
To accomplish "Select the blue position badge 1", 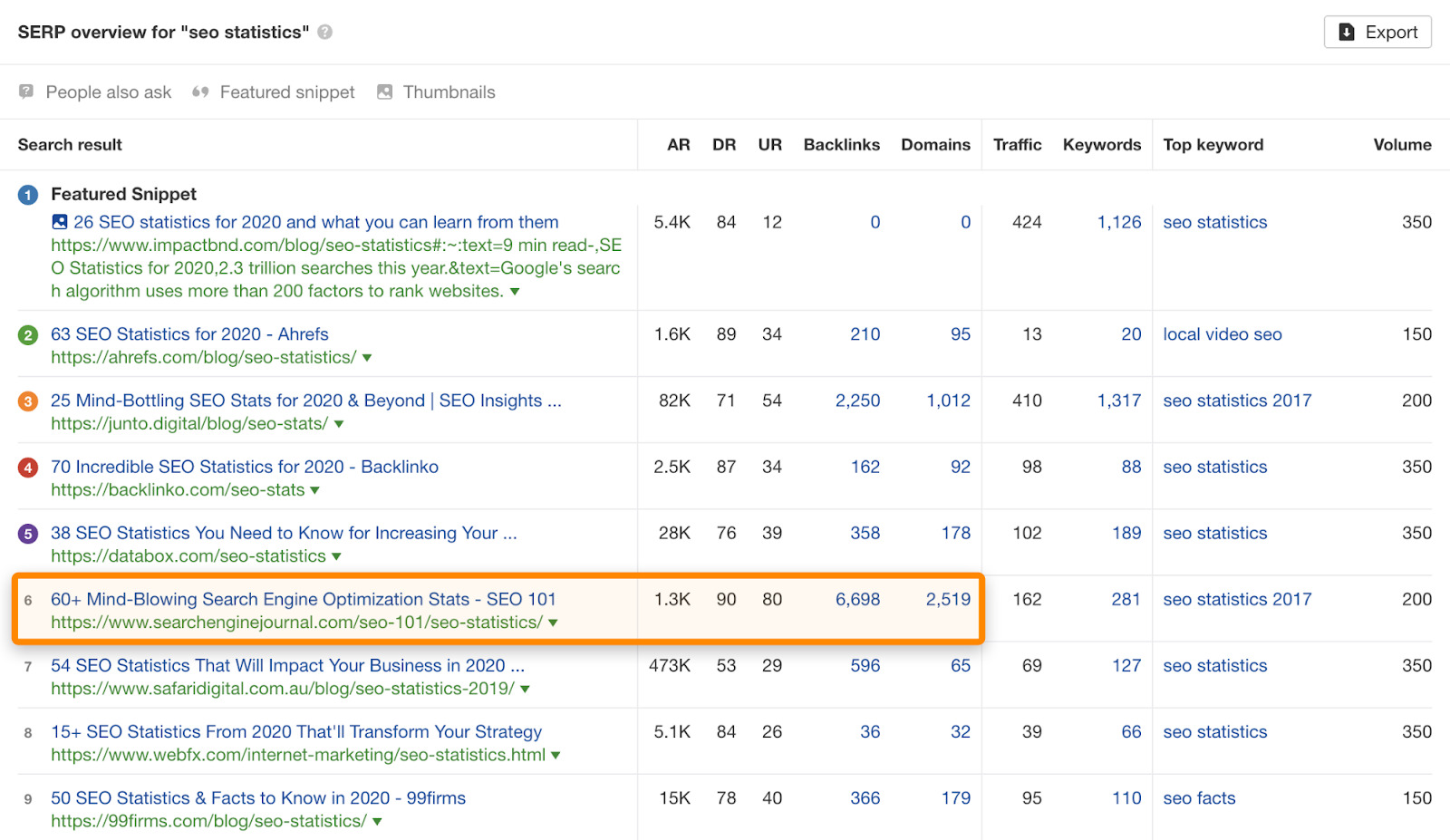I will pyautogui.click(x=27, y=193).
